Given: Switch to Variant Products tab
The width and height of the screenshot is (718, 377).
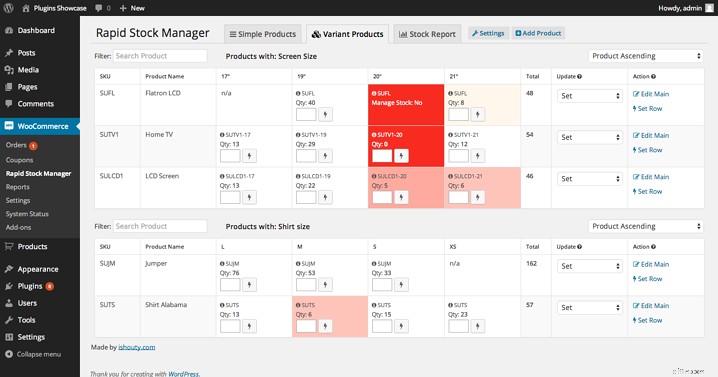Looking at the screenshot, I should (348, 34).
